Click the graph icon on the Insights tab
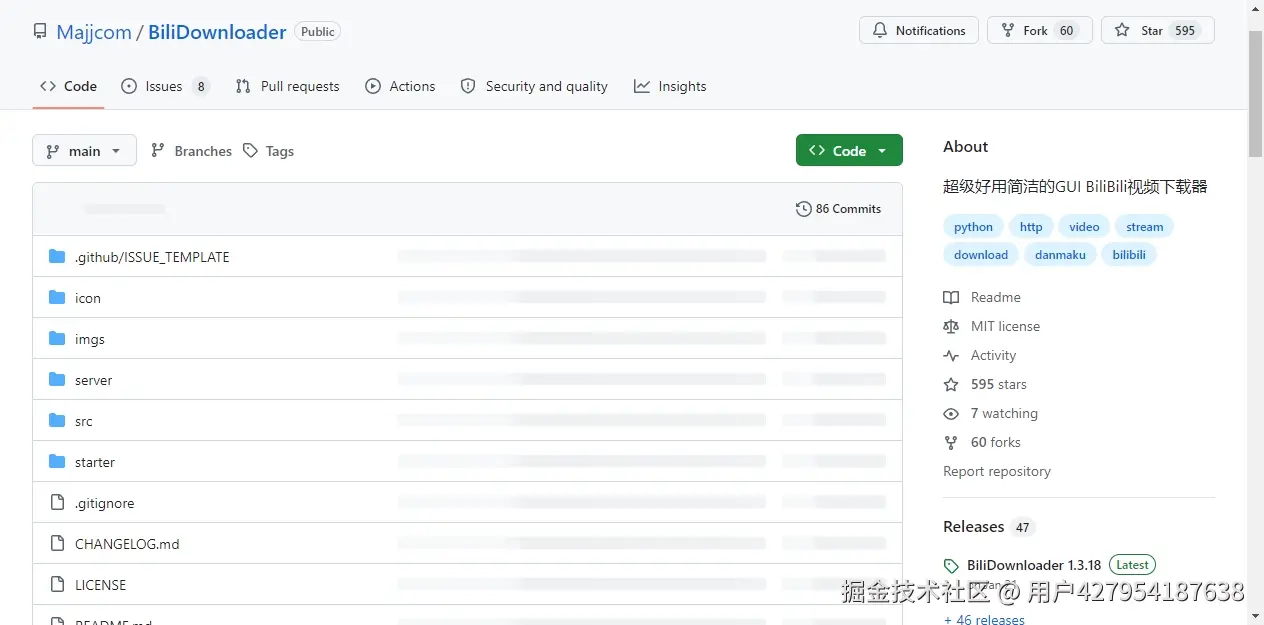This screenshot has width=1264, height=625. click(642, 86)
